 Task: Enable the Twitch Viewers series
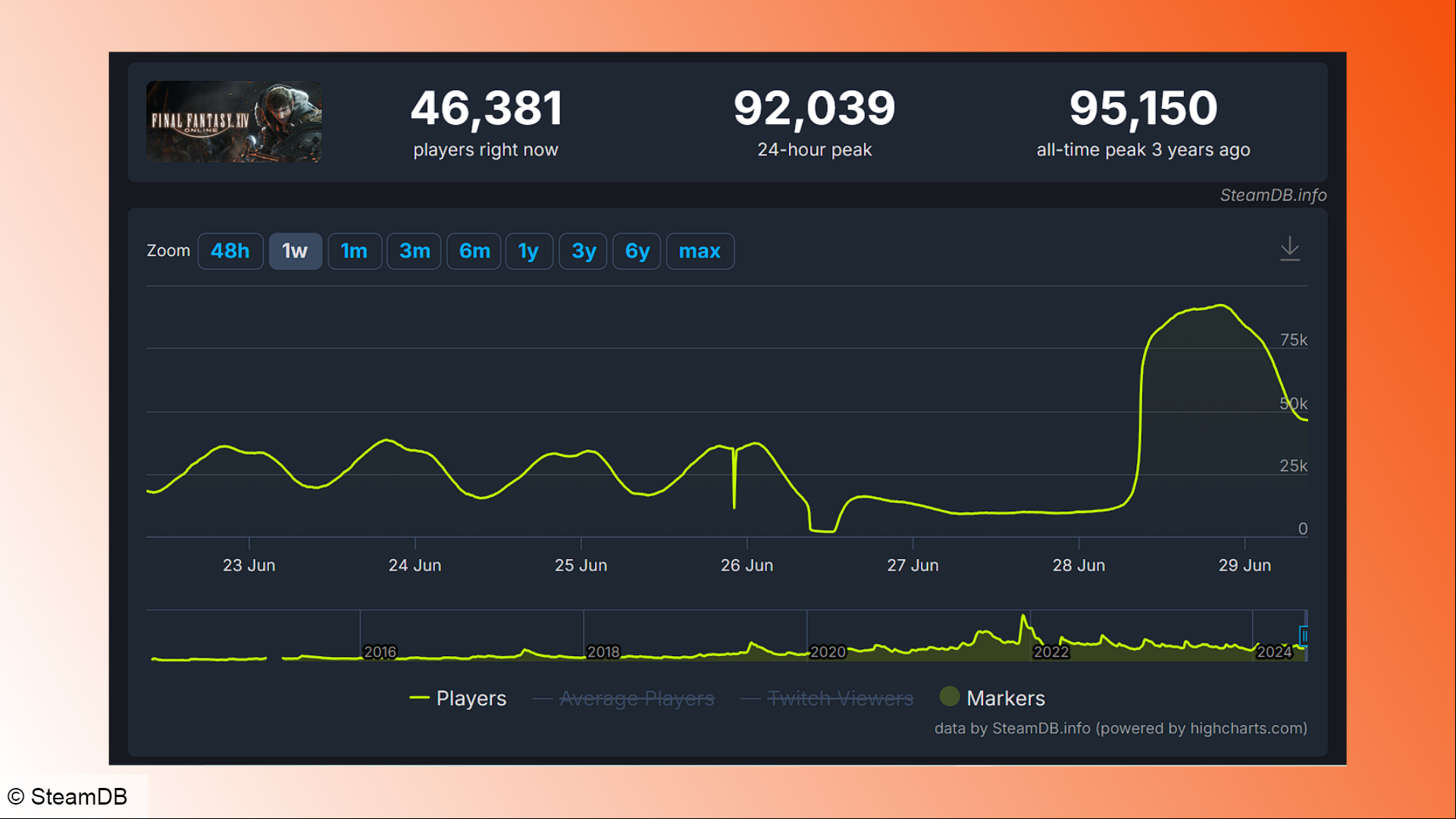827,698
